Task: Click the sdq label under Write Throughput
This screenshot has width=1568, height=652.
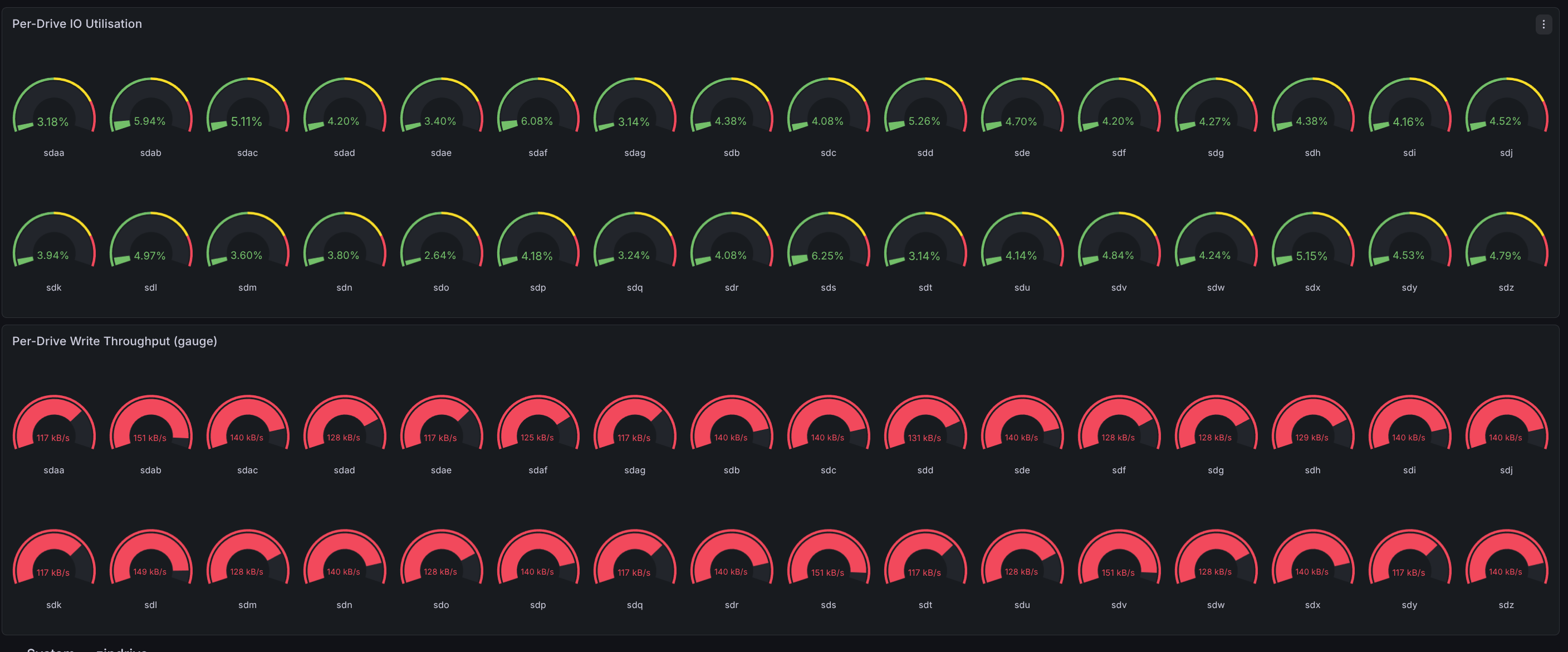Action: click(x=635, y=605)
